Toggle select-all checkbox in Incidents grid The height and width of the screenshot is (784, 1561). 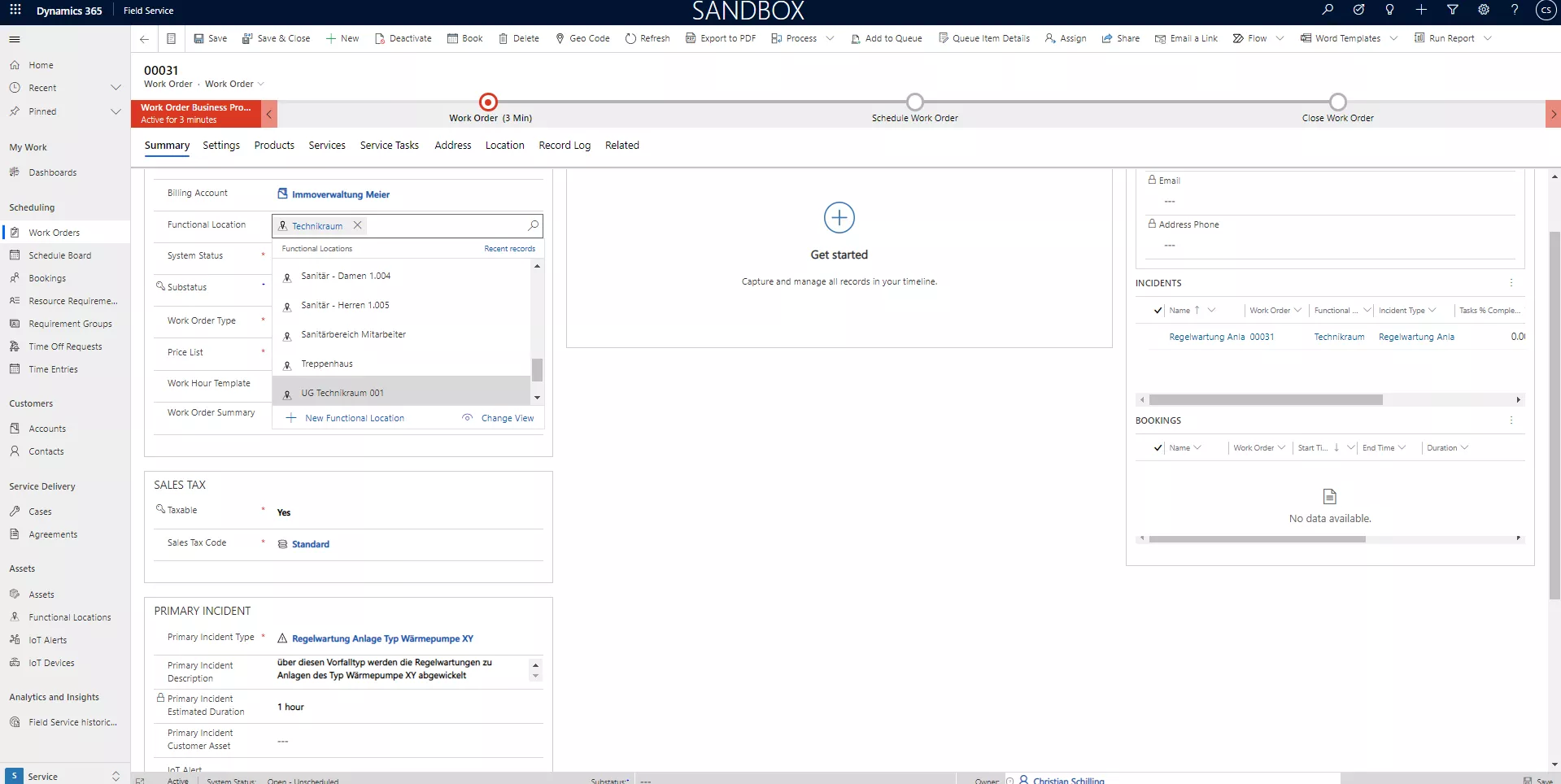click(x=1158, y=311)
